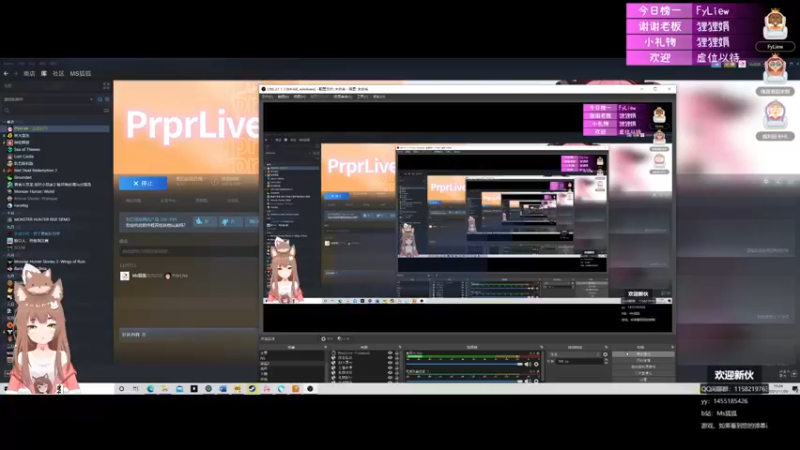This screenshot has height=450, width=800.
Task: Open File Explorer from the taskbar
Action: (164, 389)
